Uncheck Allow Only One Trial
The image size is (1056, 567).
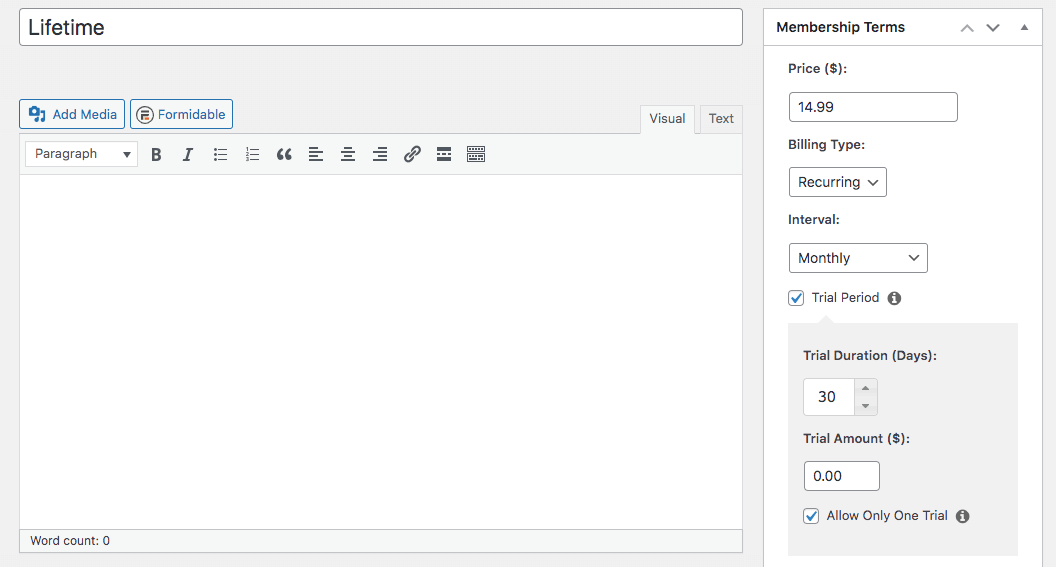click(811, 516)
